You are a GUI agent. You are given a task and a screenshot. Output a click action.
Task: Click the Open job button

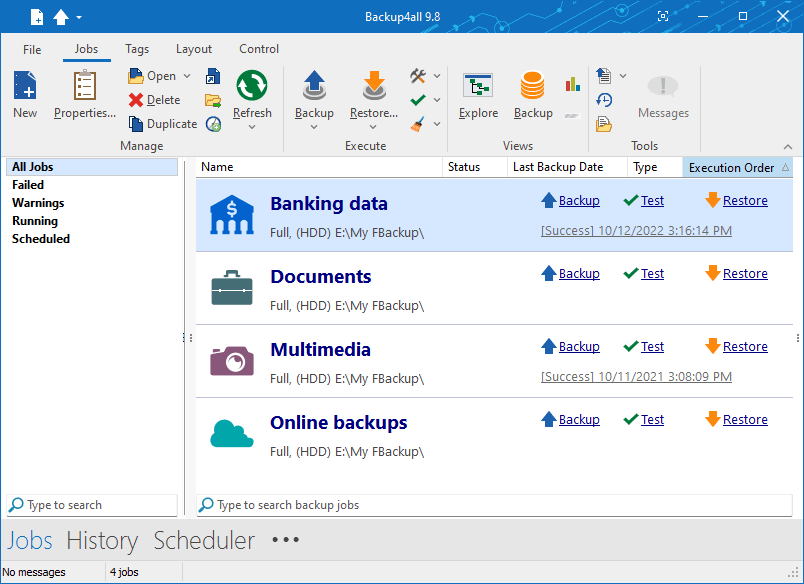152,76
